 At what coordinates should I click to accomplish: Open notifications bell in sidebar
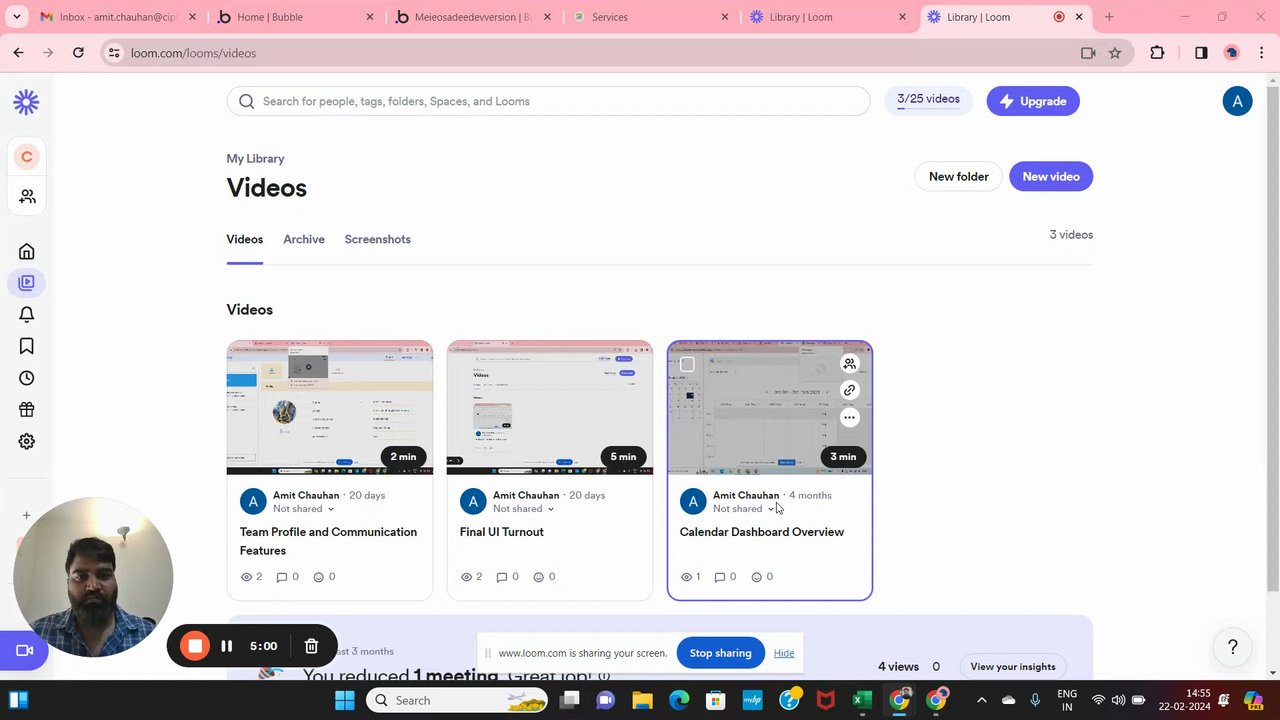27,314
